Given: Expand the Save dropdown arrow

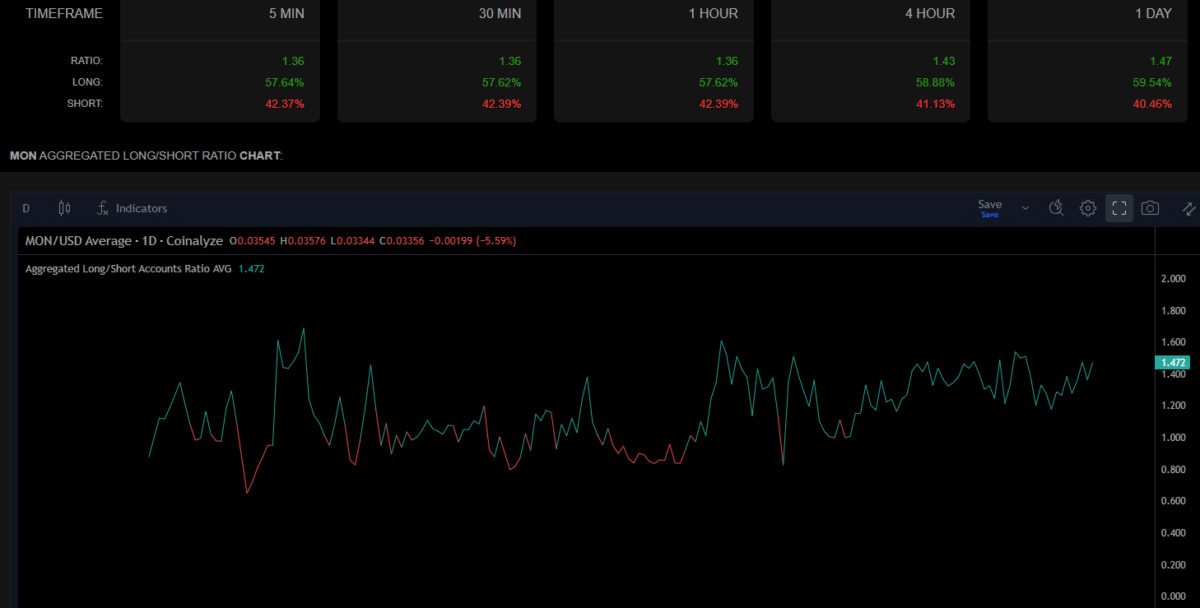Looking at the screenshot, I should point(1025,208).
